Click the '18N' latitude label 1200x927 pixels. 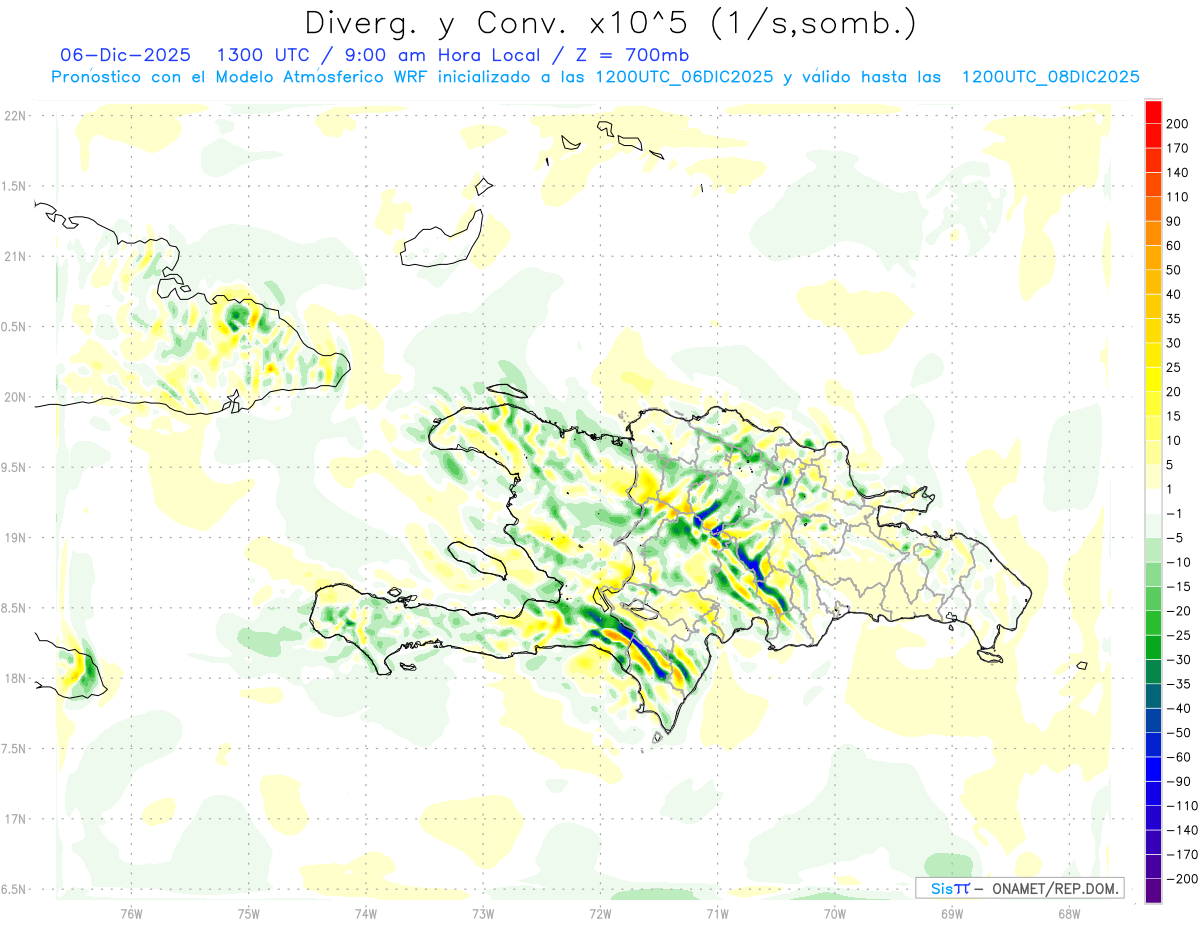click(14, 678)
